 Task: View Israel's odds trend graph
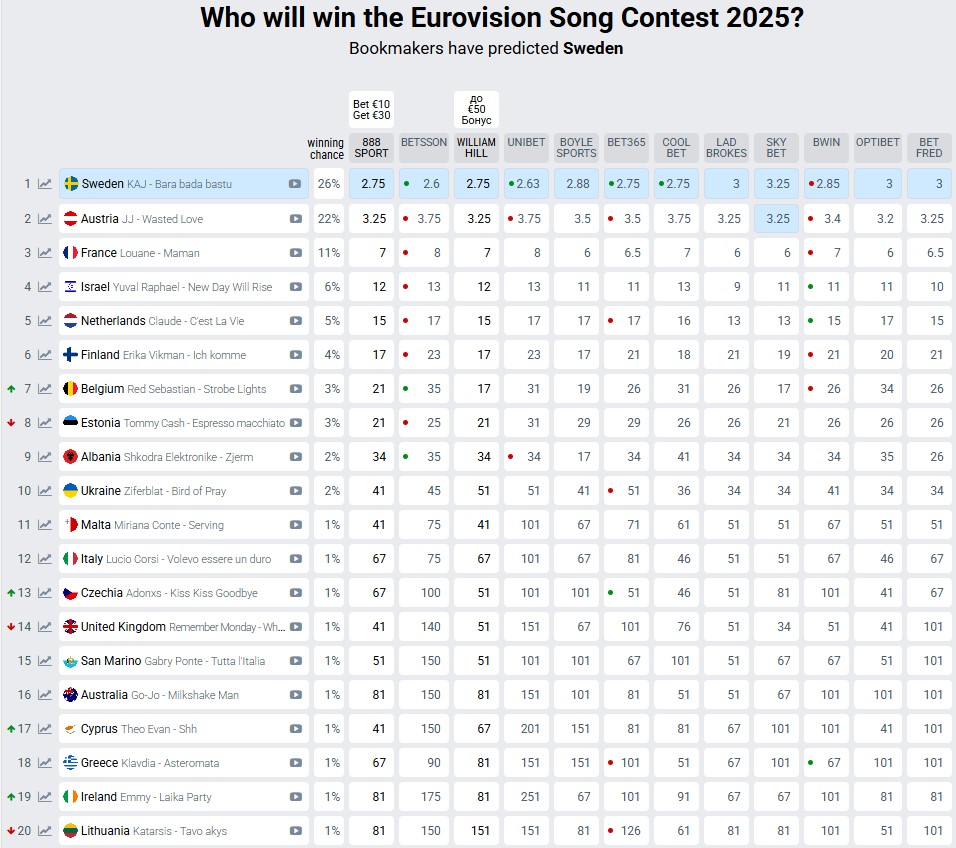[44, 286]
